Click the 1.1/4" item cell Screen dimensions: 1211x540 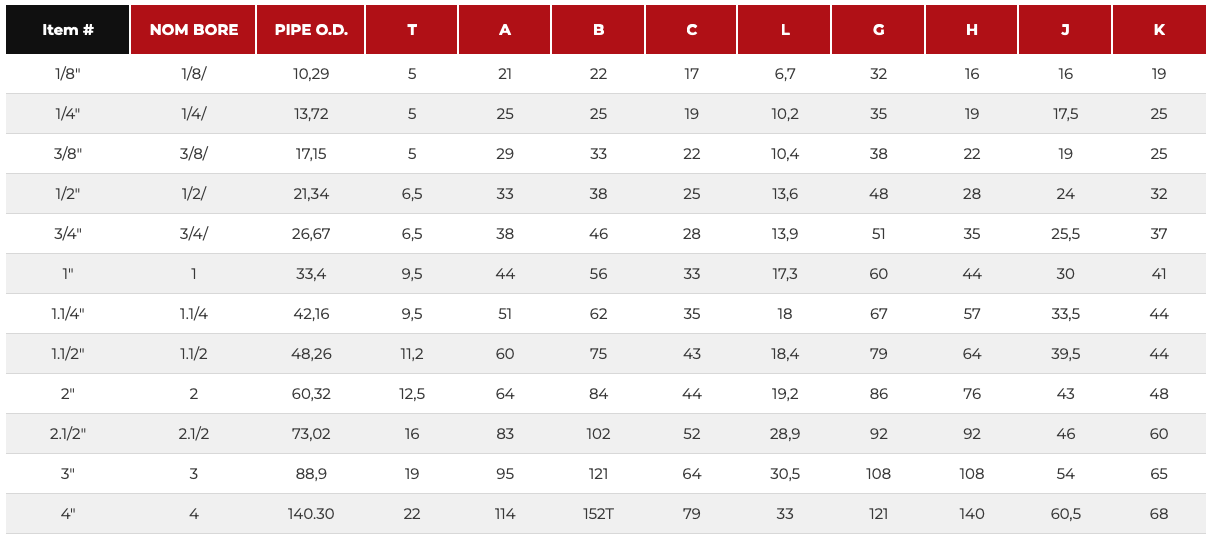tap(68, 314)
